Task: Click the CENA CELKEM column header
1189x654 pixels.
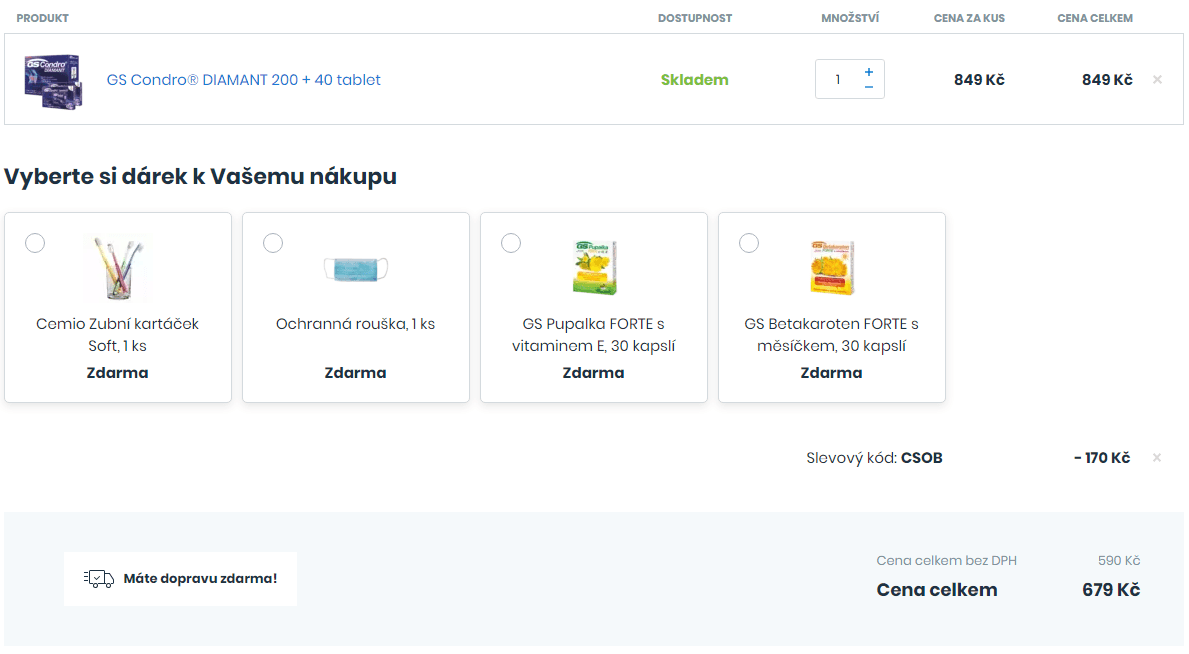Action: 1095,18
